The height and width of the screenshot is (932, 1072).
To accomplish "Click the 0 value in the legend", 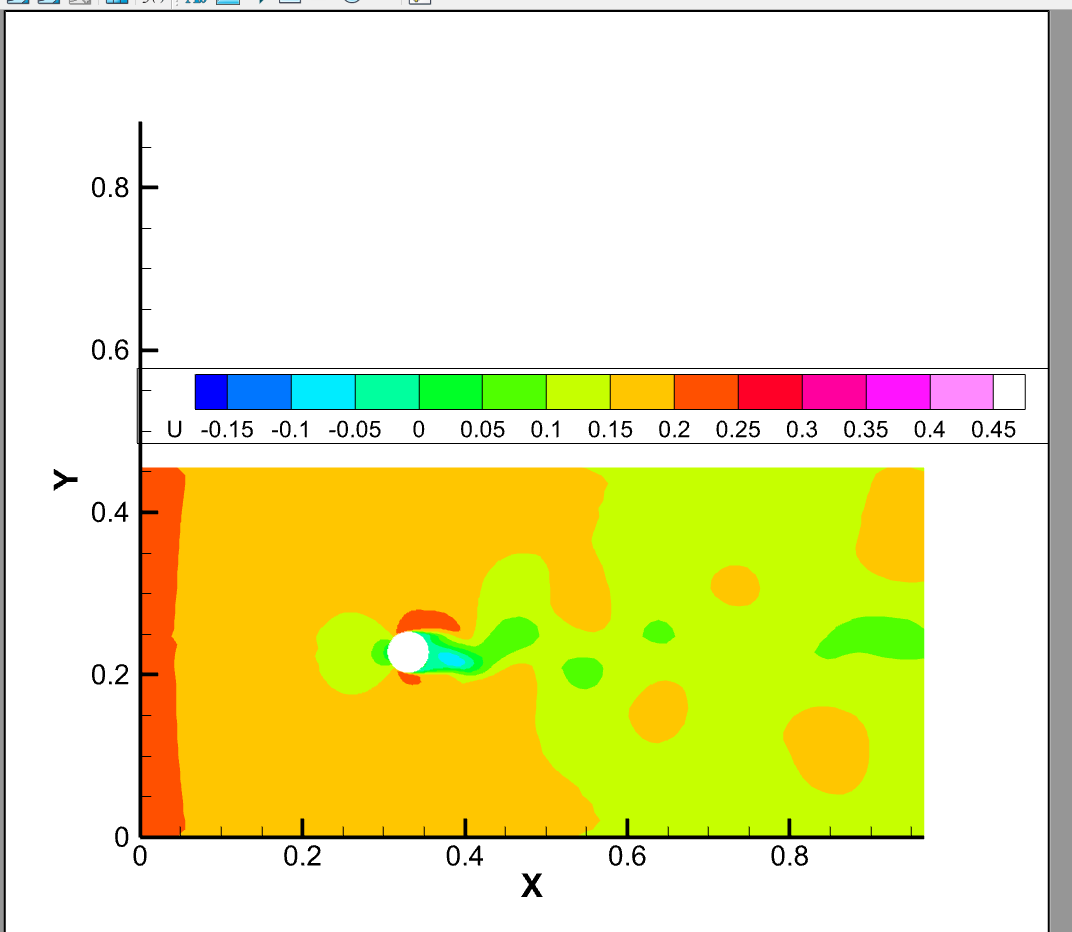I will (x=418, y=429).
